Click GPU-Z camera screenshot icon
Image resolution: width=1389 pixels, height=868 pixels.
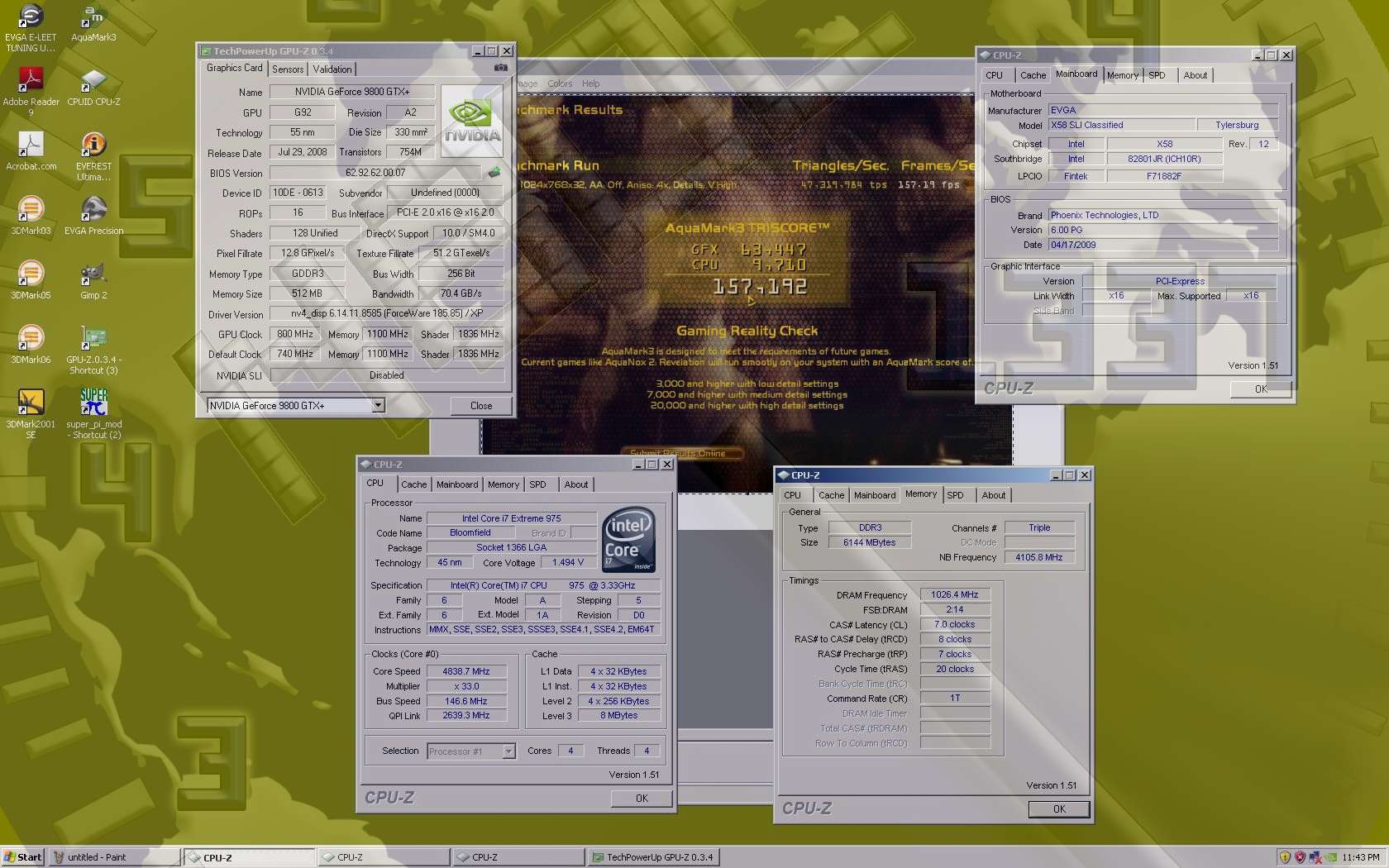[500, 68]
